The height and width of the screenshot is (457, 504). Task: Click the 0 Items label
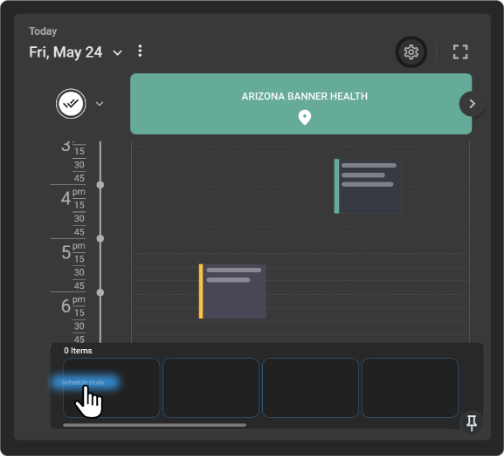78,351
